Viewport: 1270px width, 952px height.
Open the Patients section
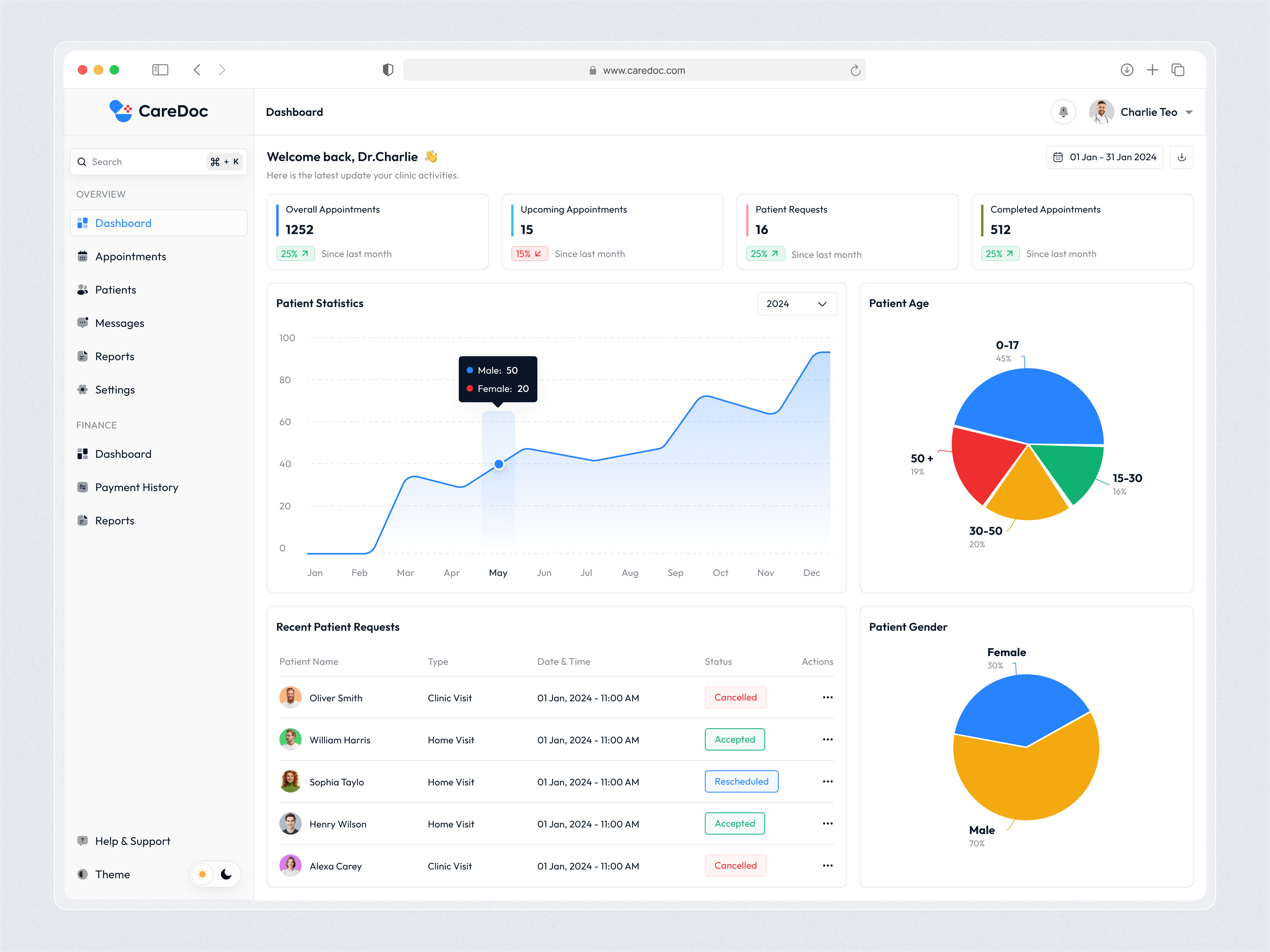115,289
